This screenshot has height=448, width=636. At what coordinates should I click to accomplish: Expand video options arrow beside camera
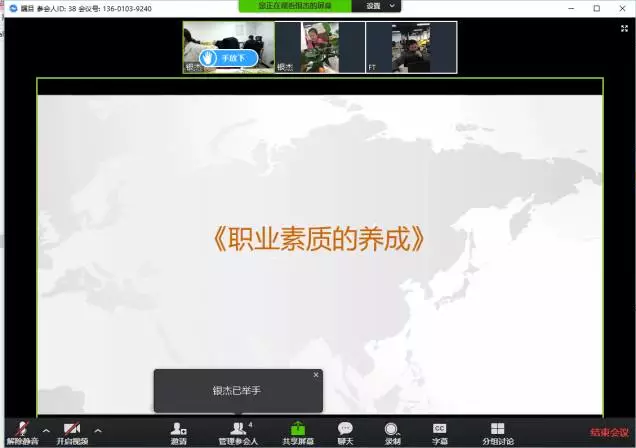97,430
